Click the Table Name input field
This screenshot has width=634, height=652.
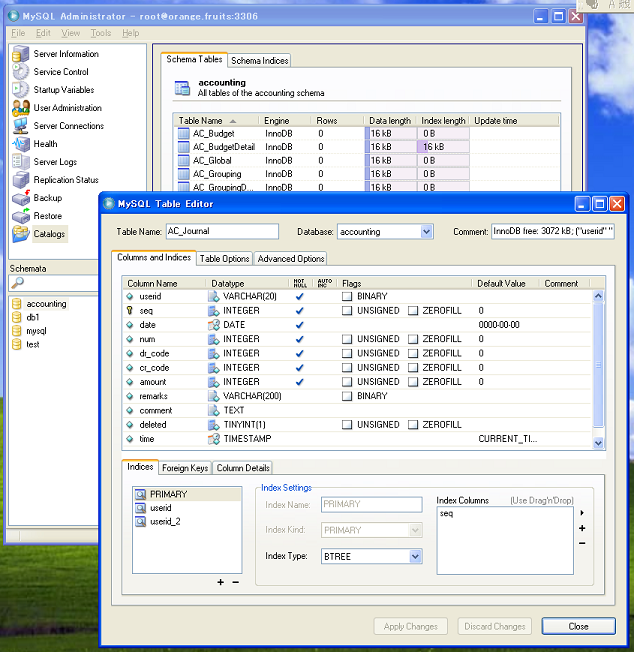[222, 231]
